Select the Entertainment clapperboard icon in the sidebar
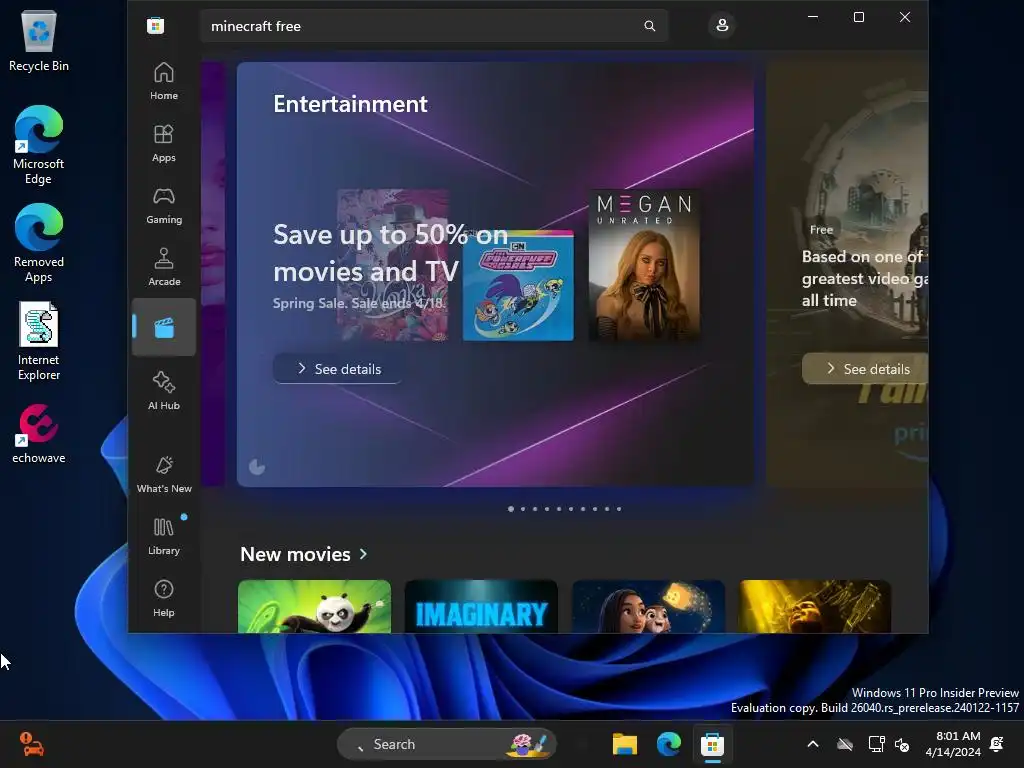1024x768 pixels. (x=163, y=327)
